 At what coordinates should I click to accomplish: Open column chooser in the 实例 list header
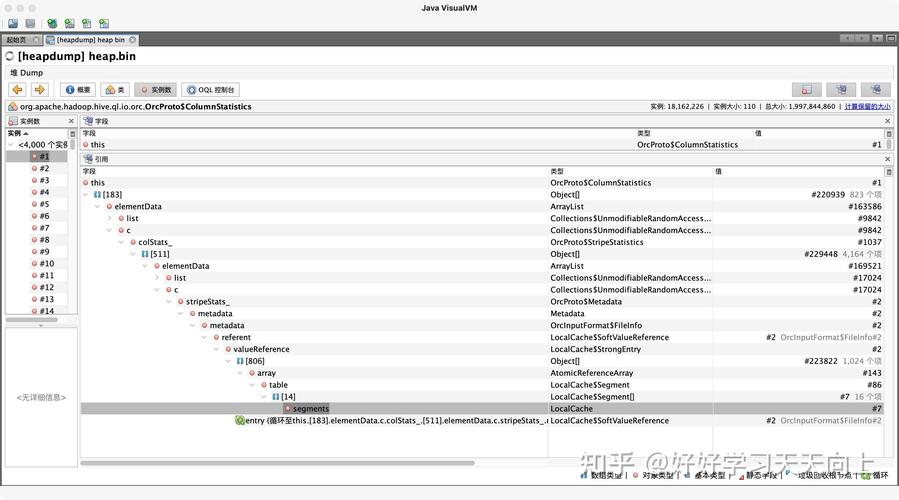click(x=72, y=133)
